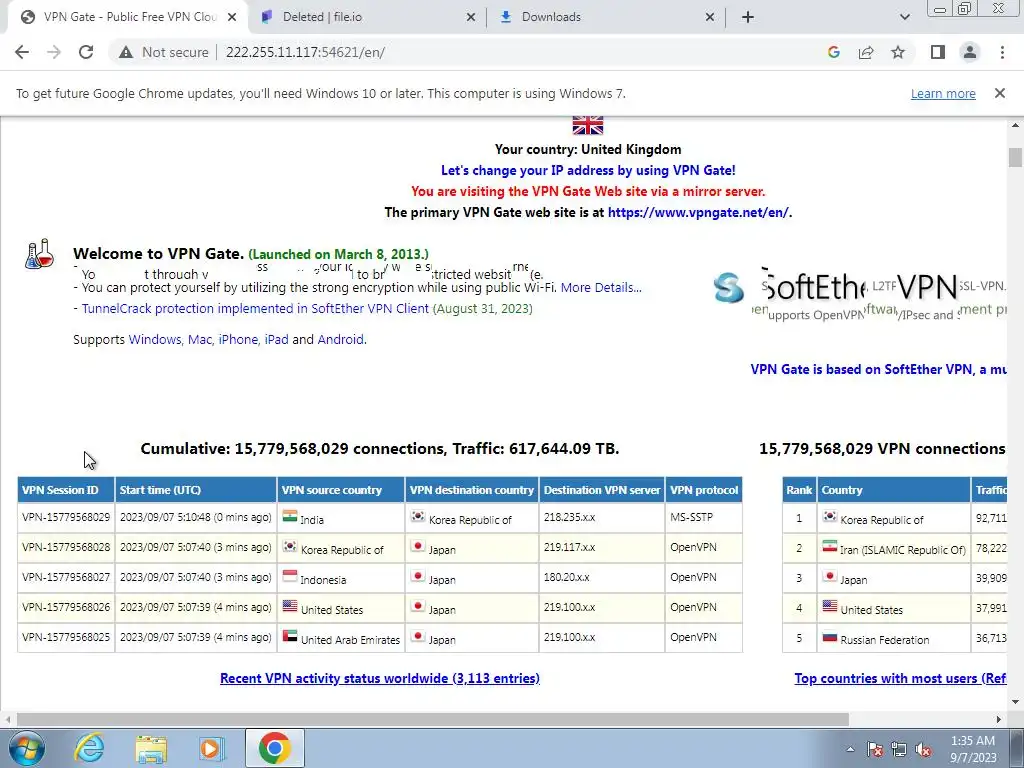1024x768 pixels.
Task: Click the Mac support link
Action: click(x=200, y=340)
